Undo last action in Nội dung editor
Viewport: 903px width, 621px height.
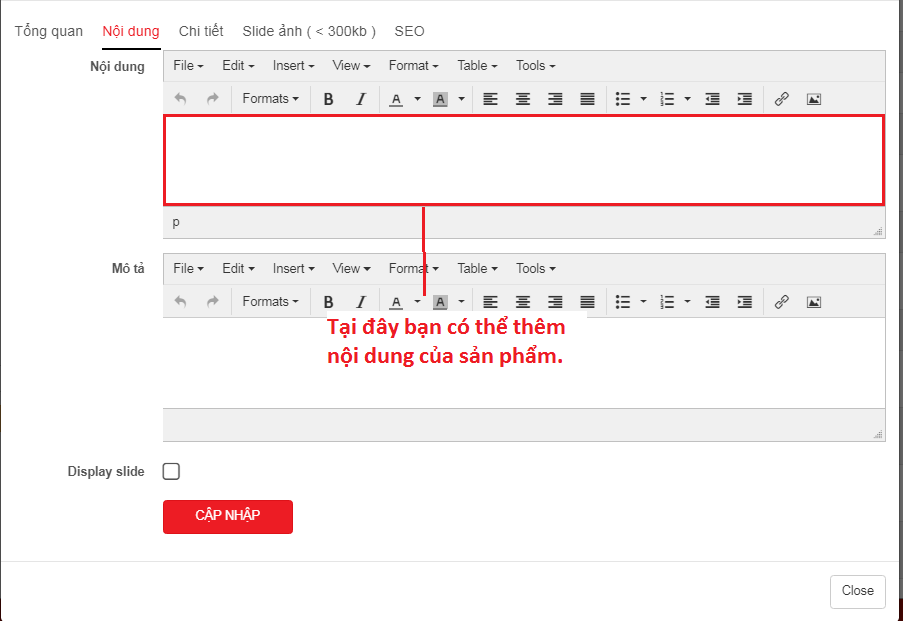click(180, 99)
